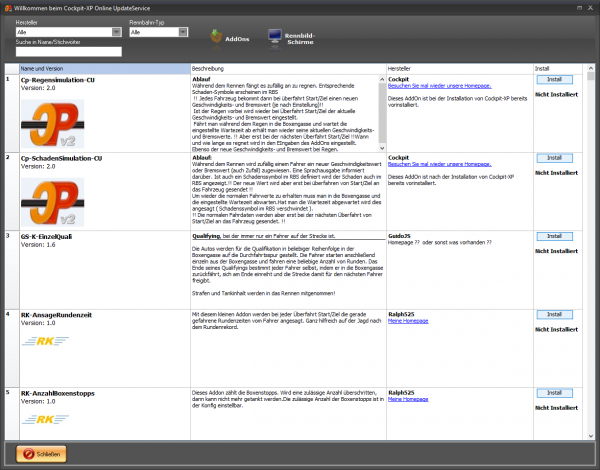This screenshot has height=470, width=600.
Task: Click the Cockpit-XP app icon in title bar
Action: [x=8, y=8]
